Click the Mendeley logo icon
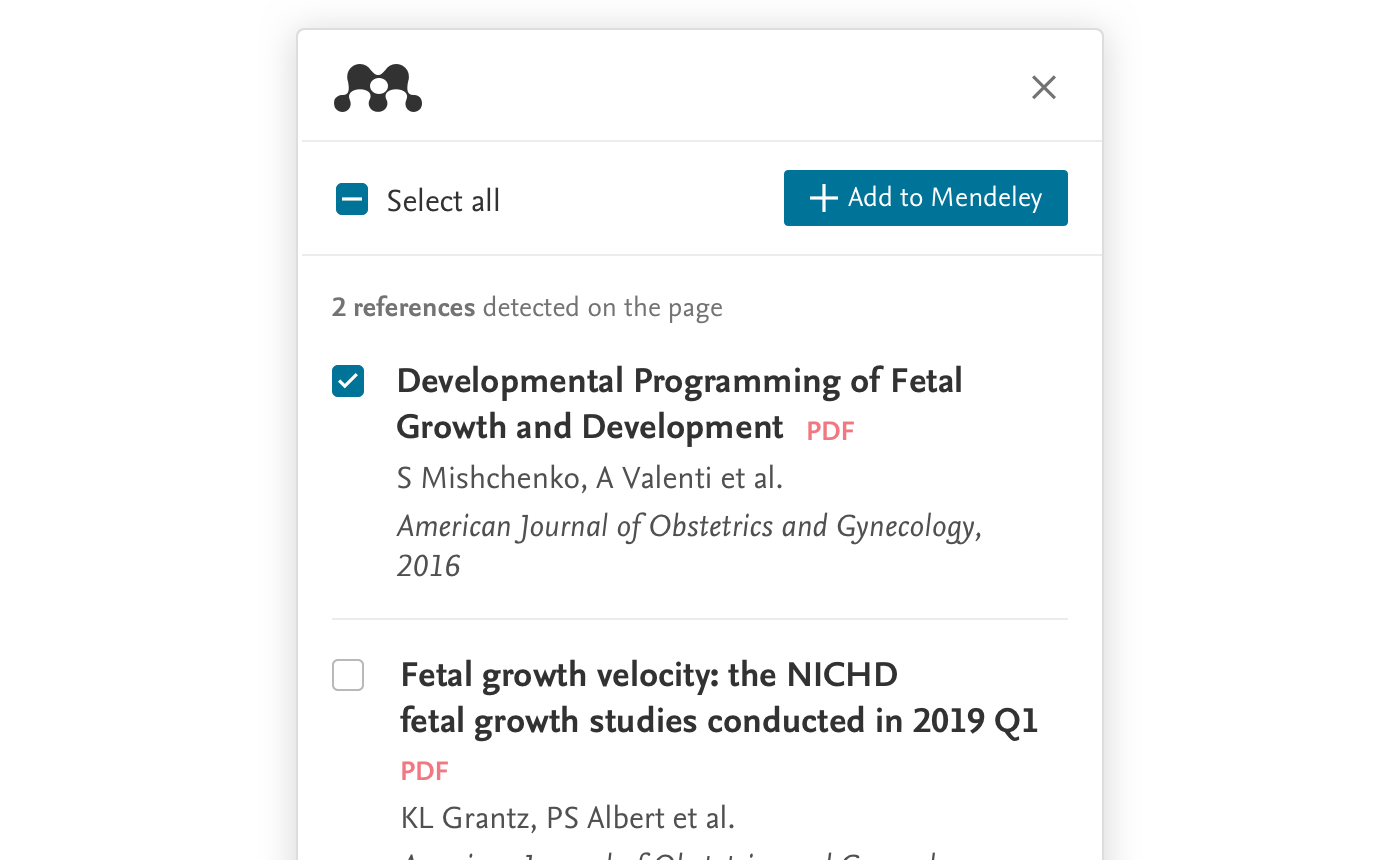 pos(377,88)
